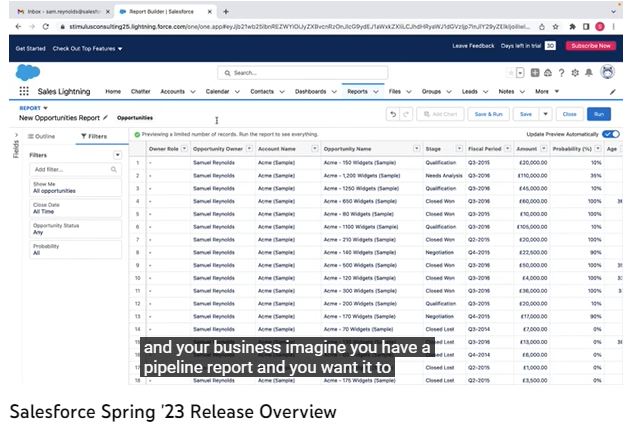
Task: Click the Add Chart button
Action: click(x=440, y=114)
